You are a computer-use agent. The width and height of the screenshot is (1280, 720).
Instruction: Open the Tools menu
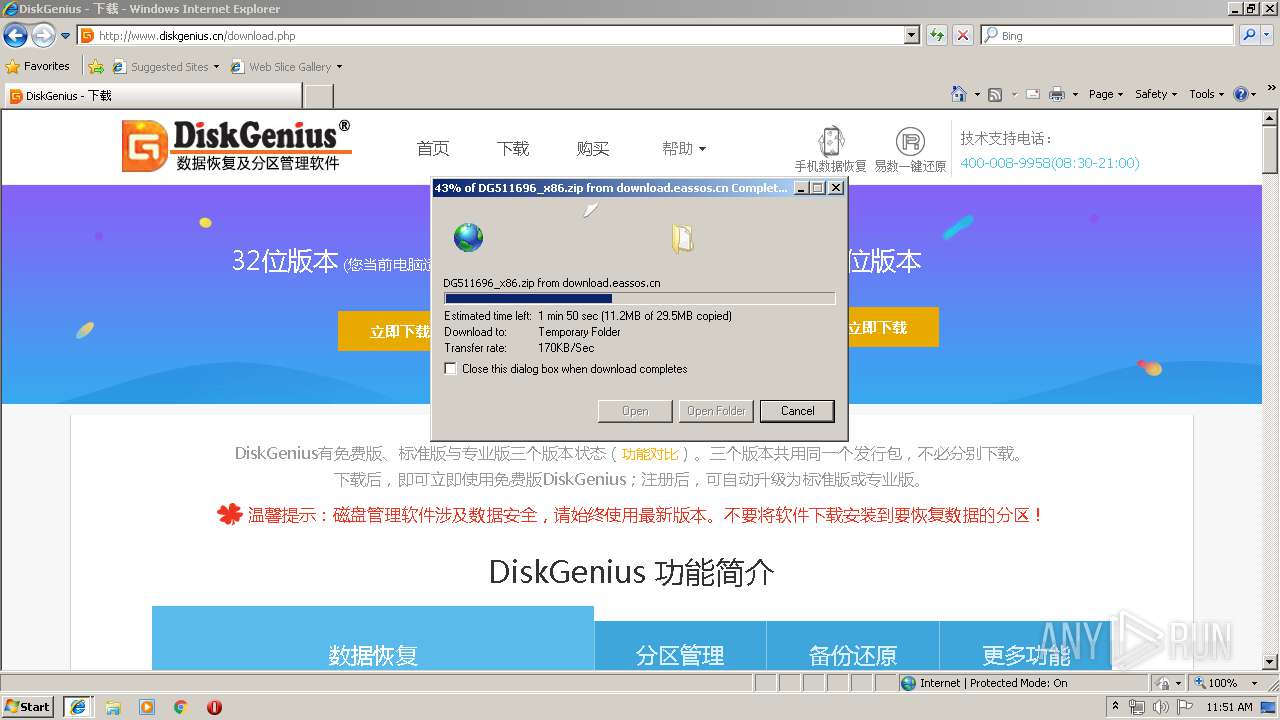pos(1206,94)
